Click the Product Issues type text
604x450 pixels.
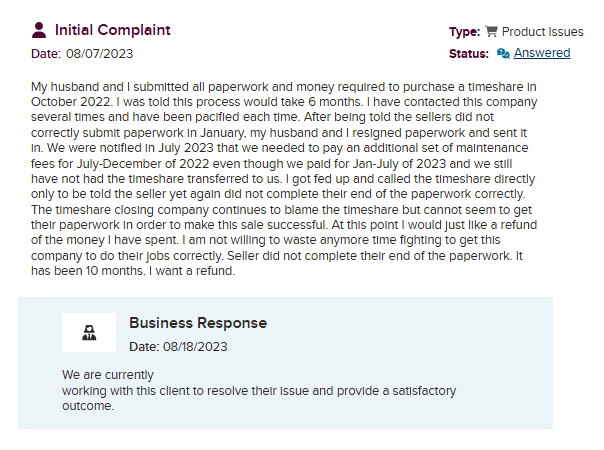[x=542, y=32]
